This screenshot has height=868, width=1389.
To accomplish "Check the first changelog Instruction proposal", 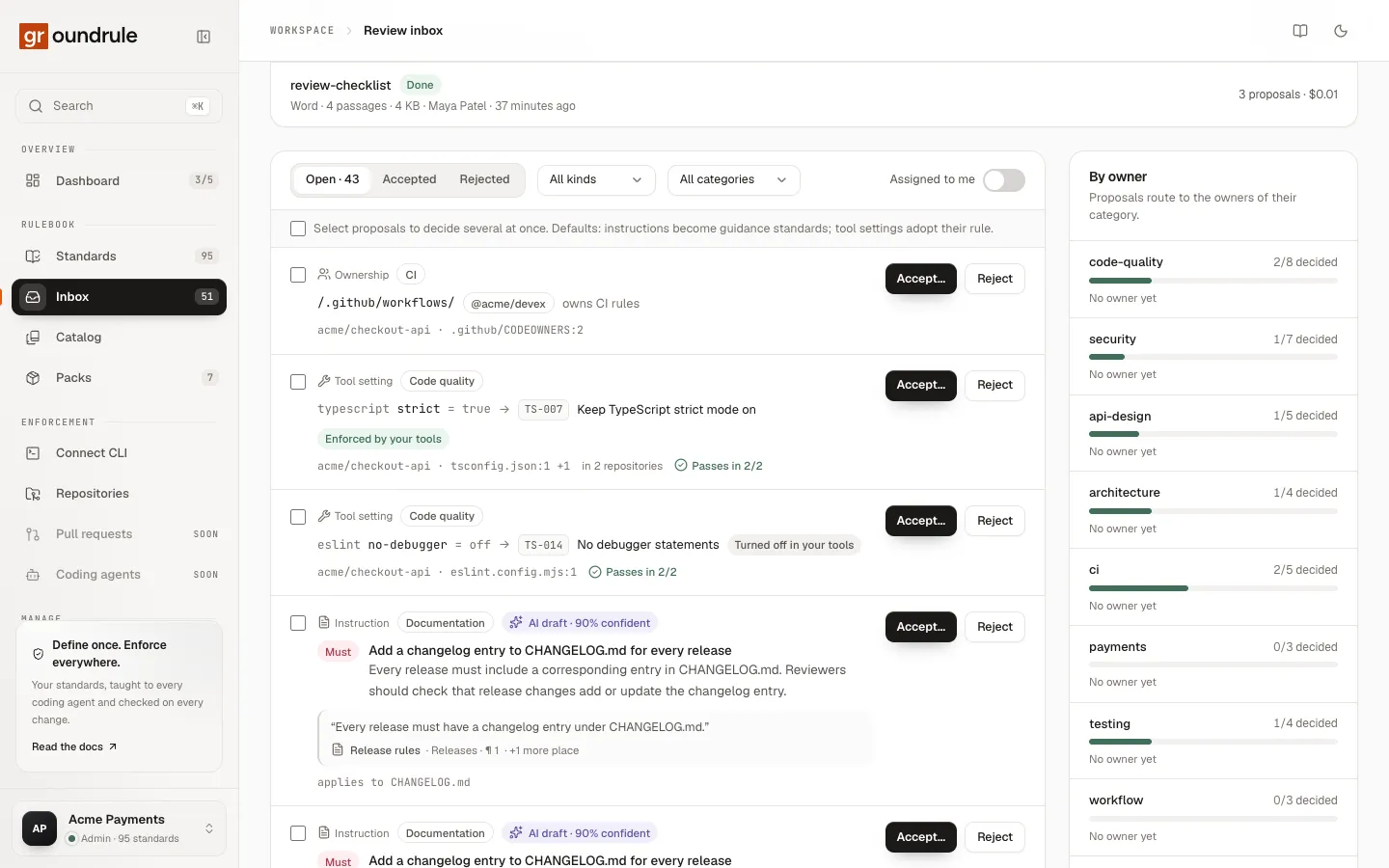I will point(298,623).
